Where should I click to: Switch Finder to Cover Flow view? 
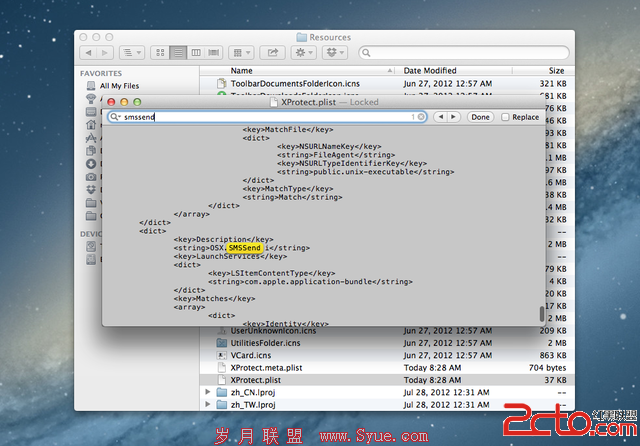click(213, 53)
